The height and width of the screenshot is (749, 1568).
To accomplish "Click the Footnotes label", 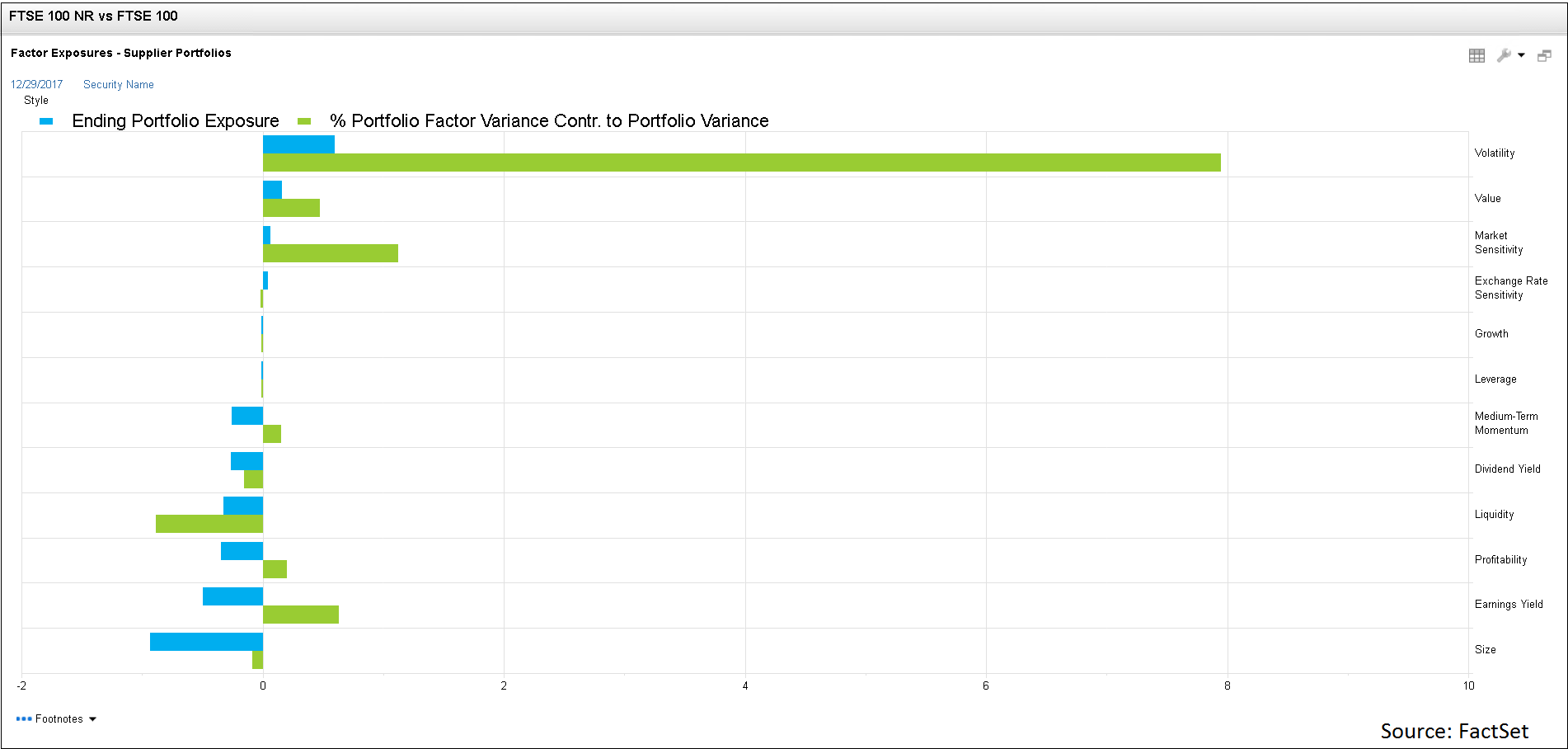I will [x=59, y=719].
